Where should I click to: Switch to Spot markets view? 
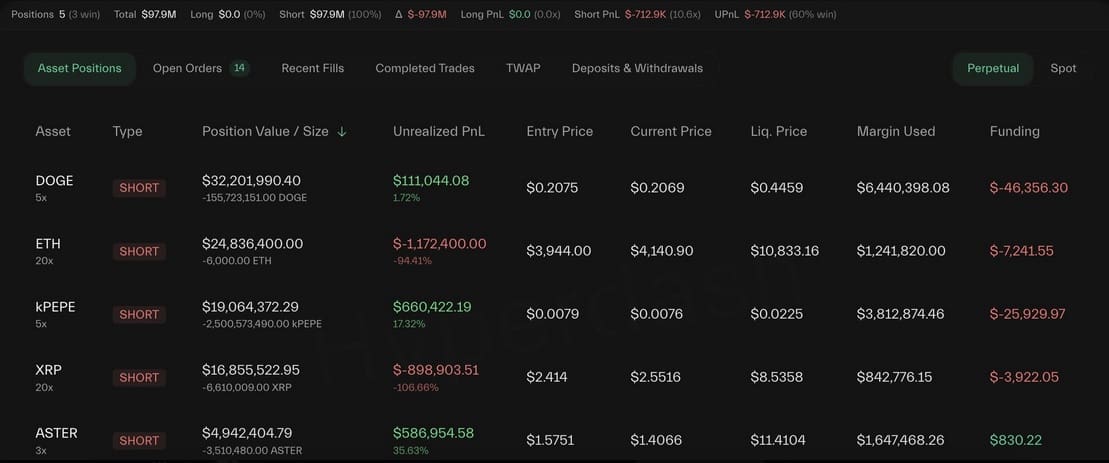pyautogui.click(x=1063, y=68)
